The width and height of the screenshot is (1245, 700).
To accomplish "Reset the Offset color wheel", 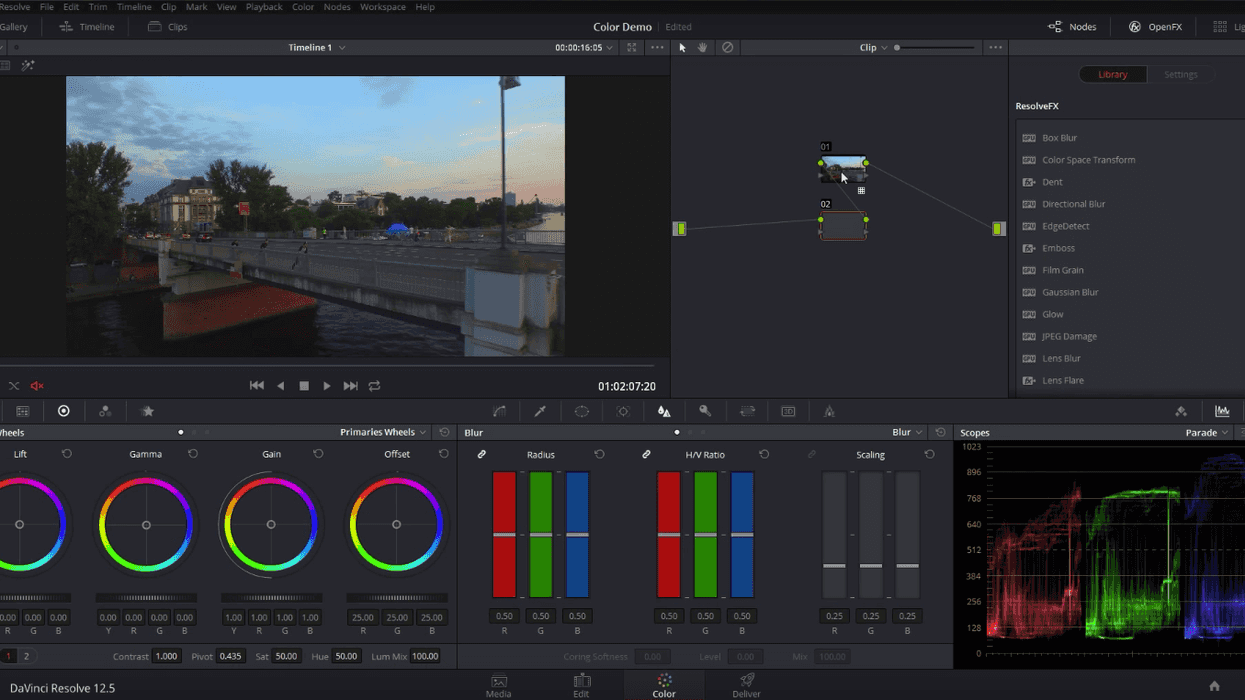I will (x=443, y=454).
